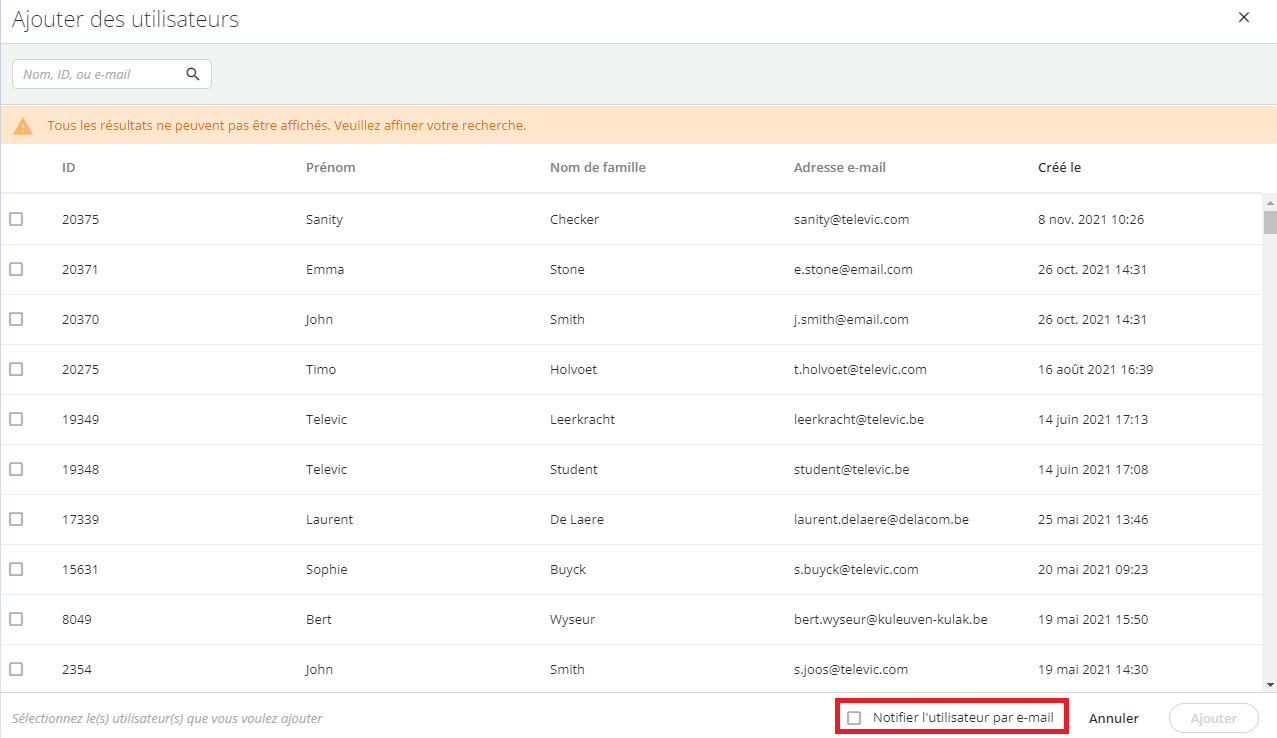The width and height of the screenshot is (1277, 738).
Task: Click the ID cell 20275
Action: pyautogui.click(x=80, y=369)
